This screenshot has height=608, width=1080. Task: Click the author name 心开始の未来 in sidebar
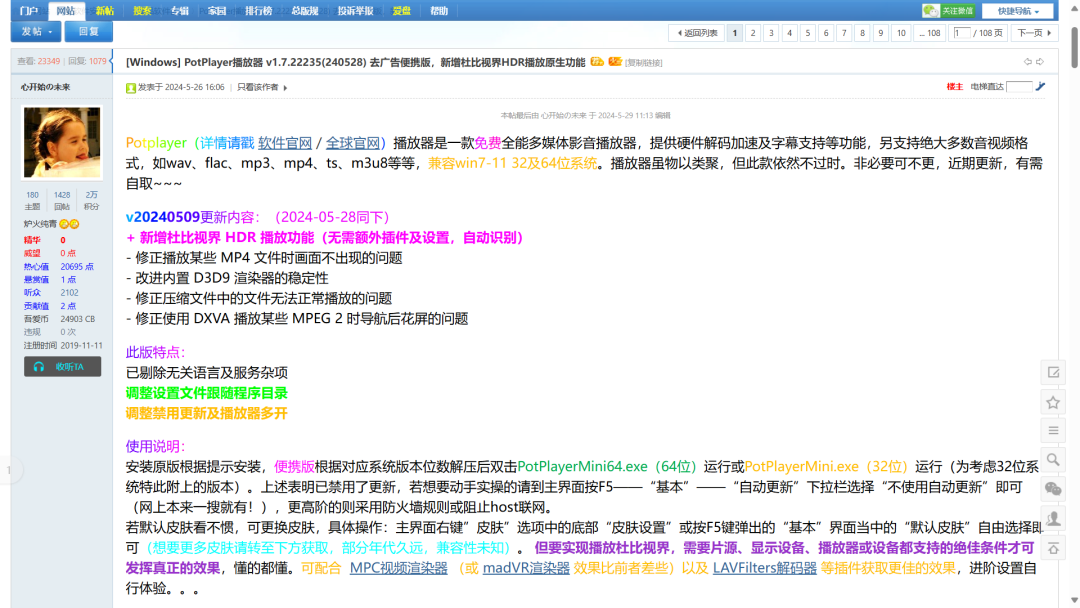coord(45,87)
